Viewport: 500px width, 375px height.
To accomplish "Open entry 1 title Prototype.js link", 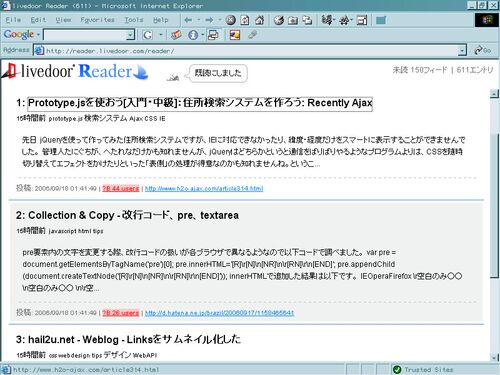I will [200, 103].
